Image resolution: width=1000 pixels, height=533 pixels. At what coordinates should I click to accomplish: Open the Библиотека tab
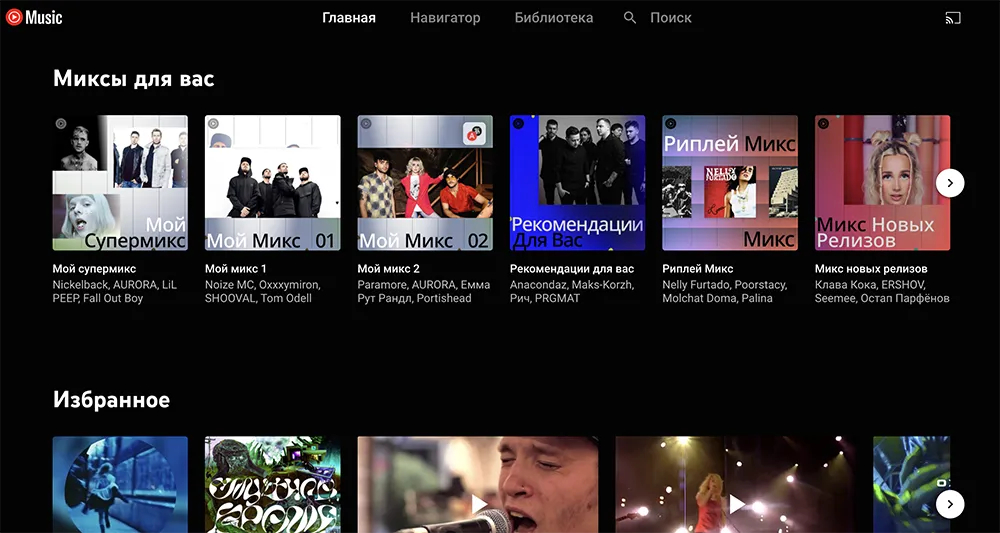554,18
